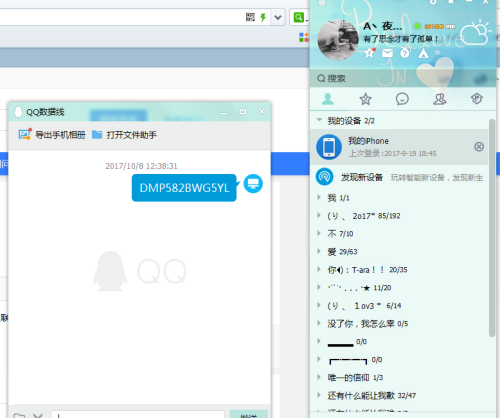Expand the 1ov3 6/14 group
The width and height of the screenshot is (500, 418).
click(x=319, y=305)
